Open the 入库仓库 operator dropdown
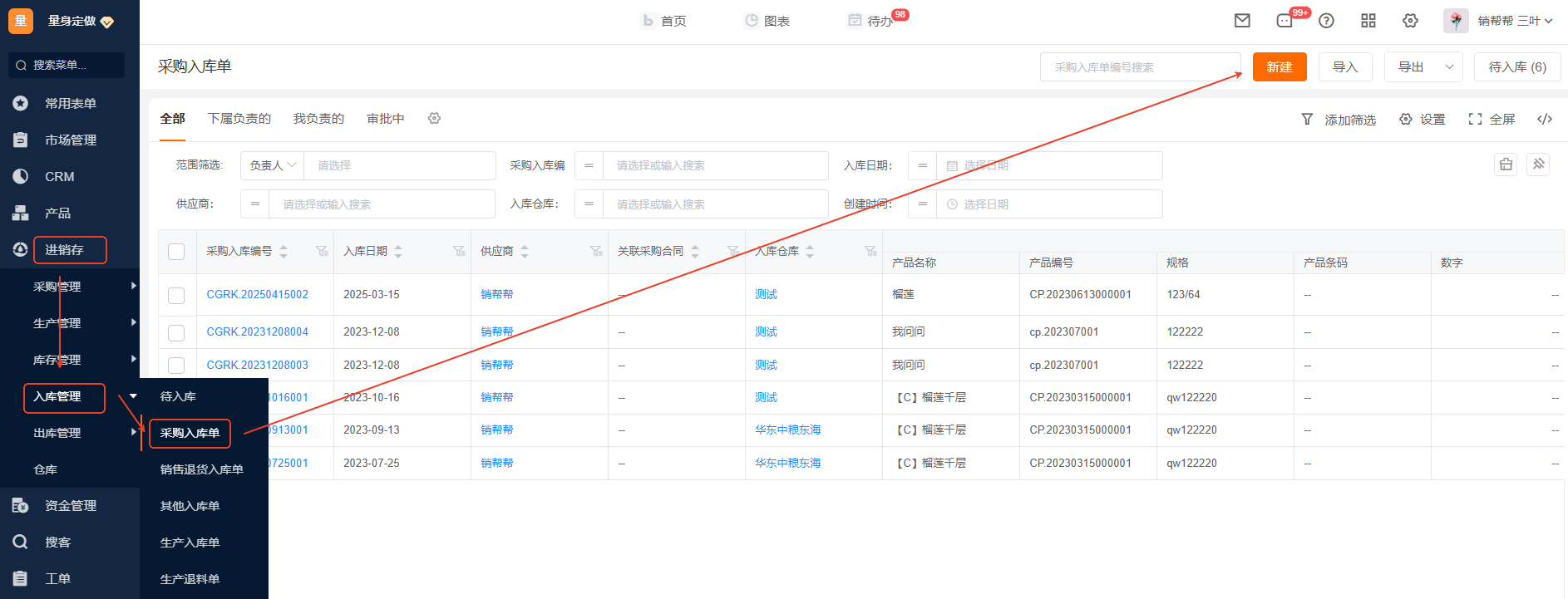 click(x=589, y=204)
